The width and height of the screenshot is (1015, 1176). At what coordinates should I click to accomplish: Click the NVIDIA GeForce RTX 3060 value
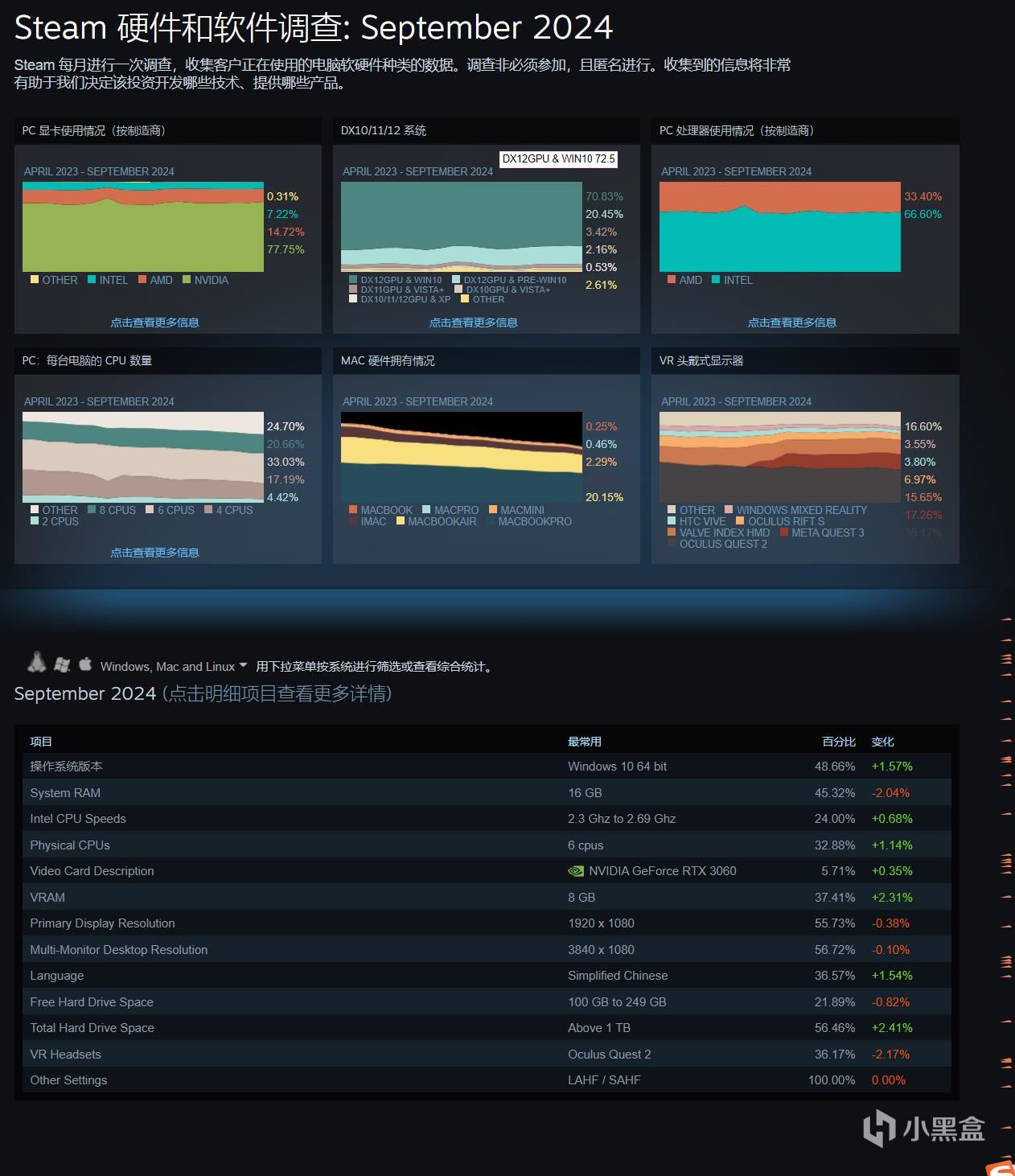[663, 871]
